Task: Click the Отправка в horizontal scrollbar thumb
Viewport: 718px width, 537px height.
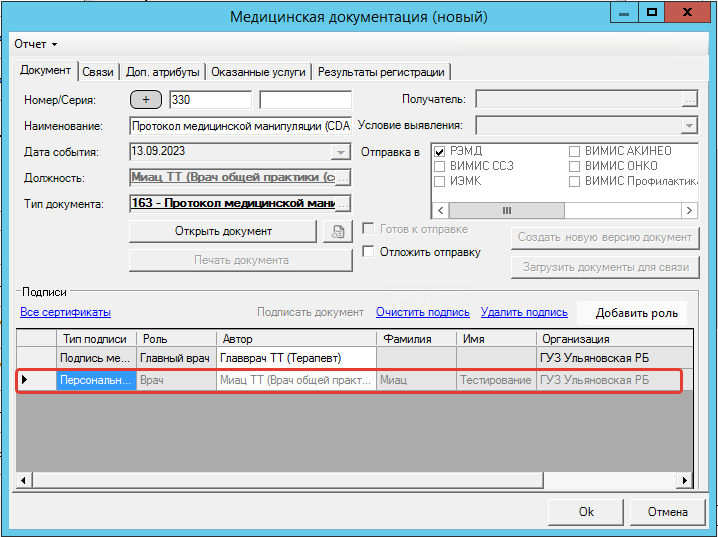Action: click(x=506, y=211)
